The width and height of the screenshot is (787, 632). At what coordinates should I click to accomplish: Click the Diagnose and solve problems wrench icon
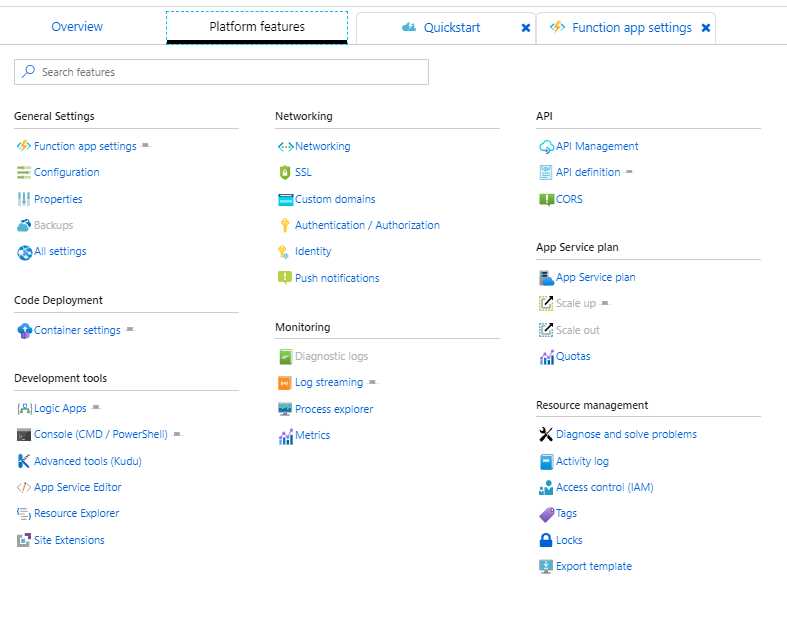click(x=546, y=434)
